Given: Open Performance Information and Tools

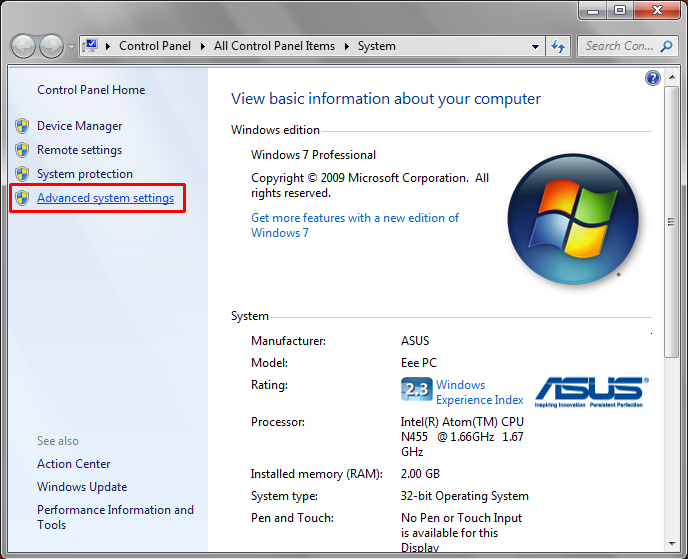Looking at the screenshot, I should tap(115, 517).
